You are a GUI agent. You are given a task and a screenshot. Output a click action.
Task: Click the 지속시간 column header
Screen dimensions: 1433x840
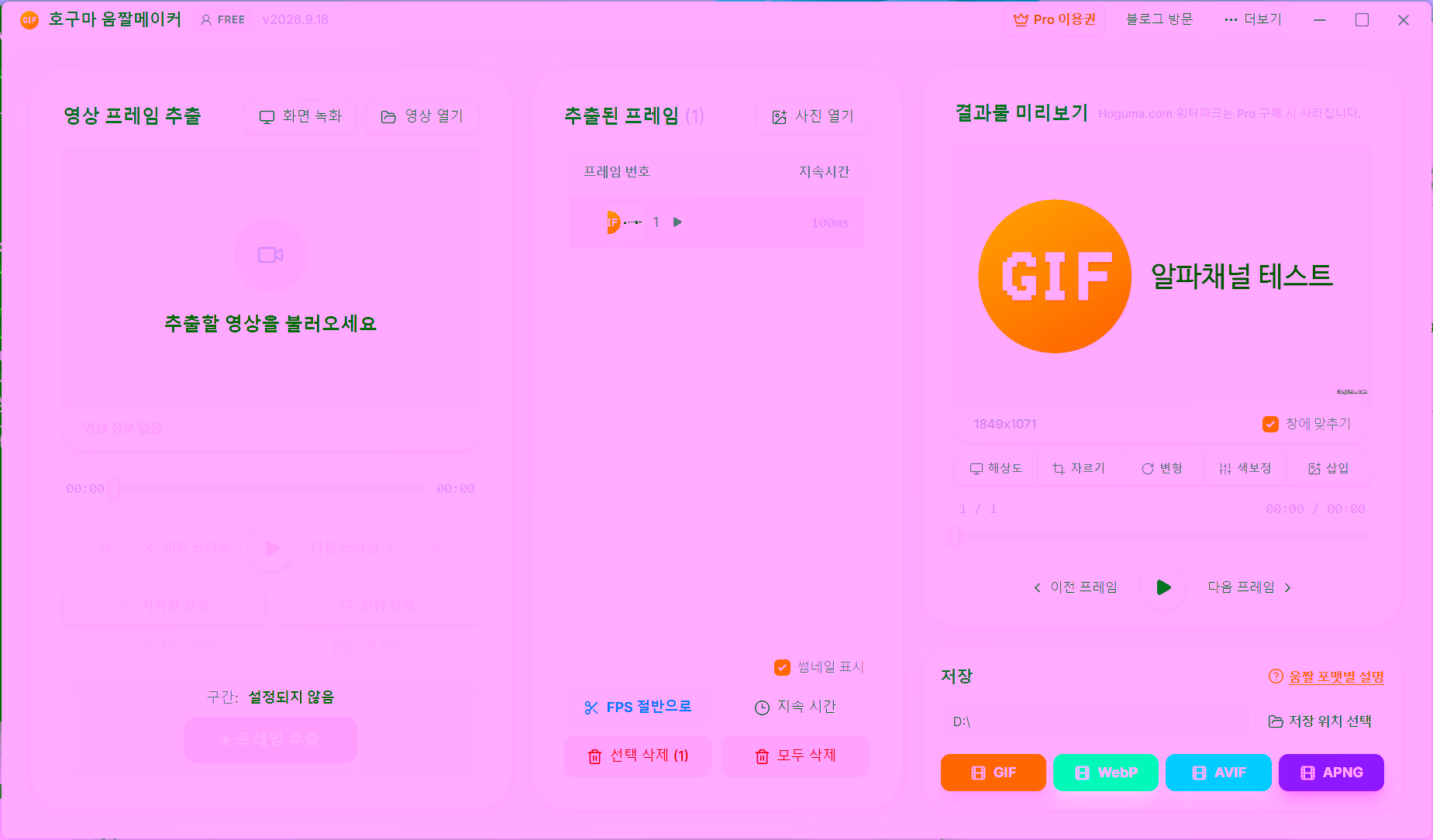coord(824,172)
